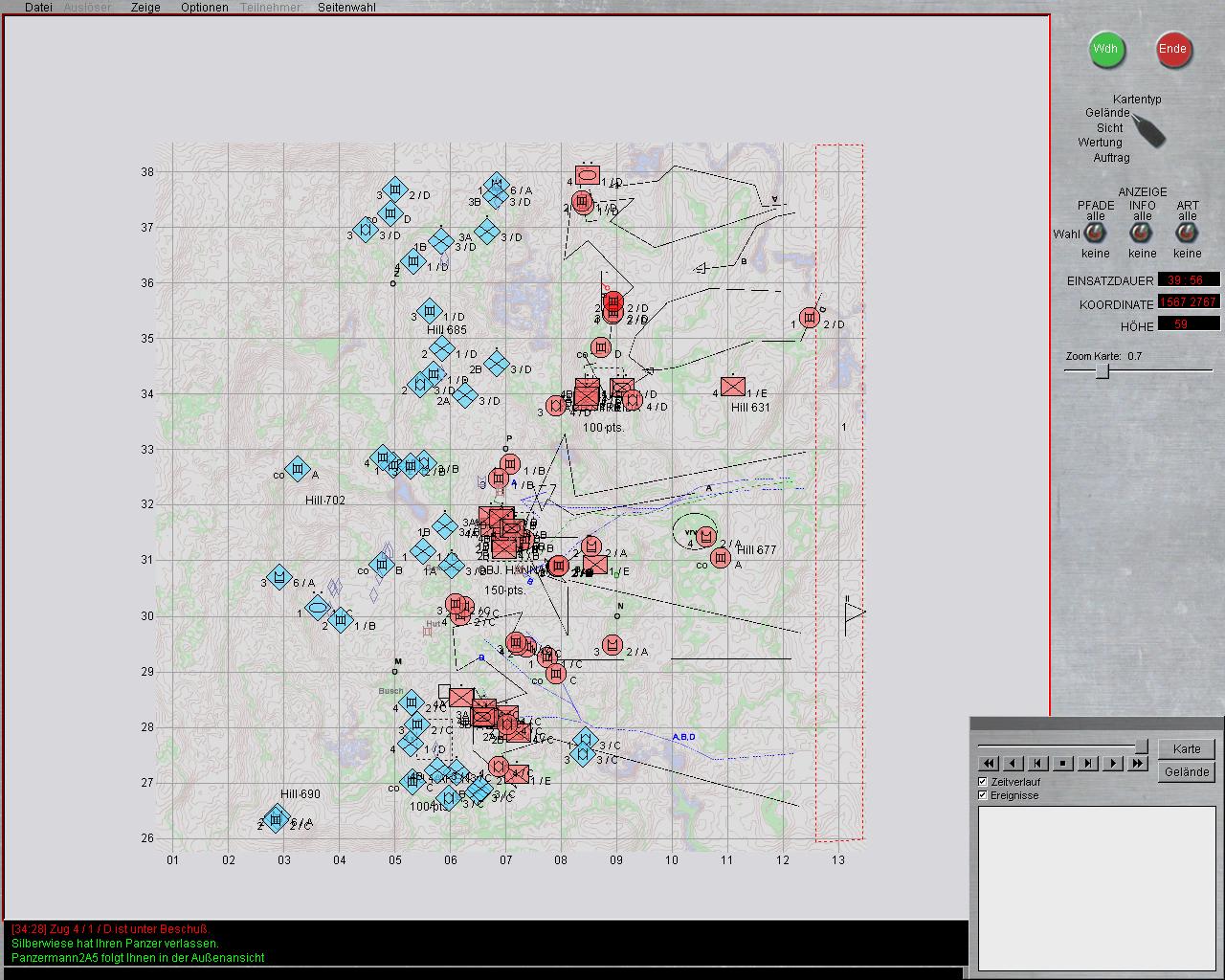Click the green Wdh button
The height and width of the screenshot is (980, 1225).
click(1105, 50)
